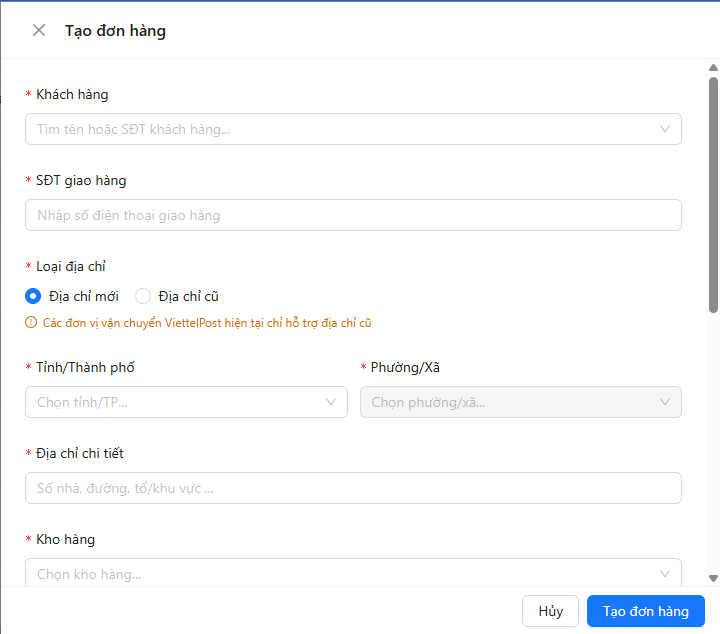This screenshot has width=720, height=634.
Task: Open the Chọn phường/xã dropdown
Action: (521, 402)
